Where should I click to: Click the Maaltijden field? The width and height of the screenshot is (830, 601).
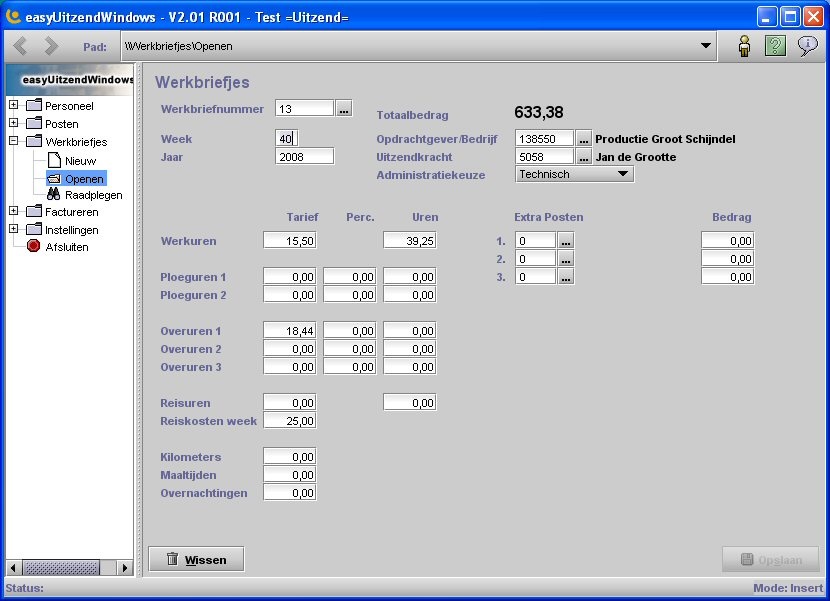click(x=290, y=474)
